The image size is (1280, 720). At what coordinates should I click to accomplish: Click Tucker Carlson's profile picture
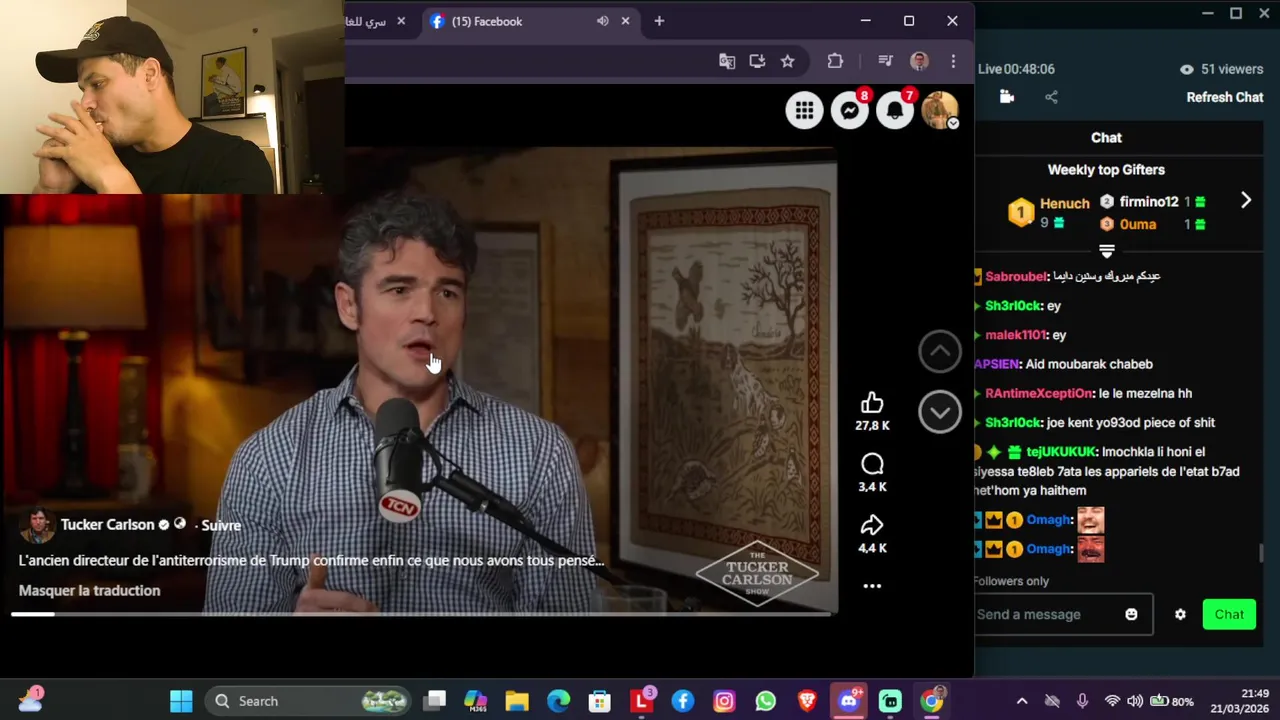tap(37, 525)
